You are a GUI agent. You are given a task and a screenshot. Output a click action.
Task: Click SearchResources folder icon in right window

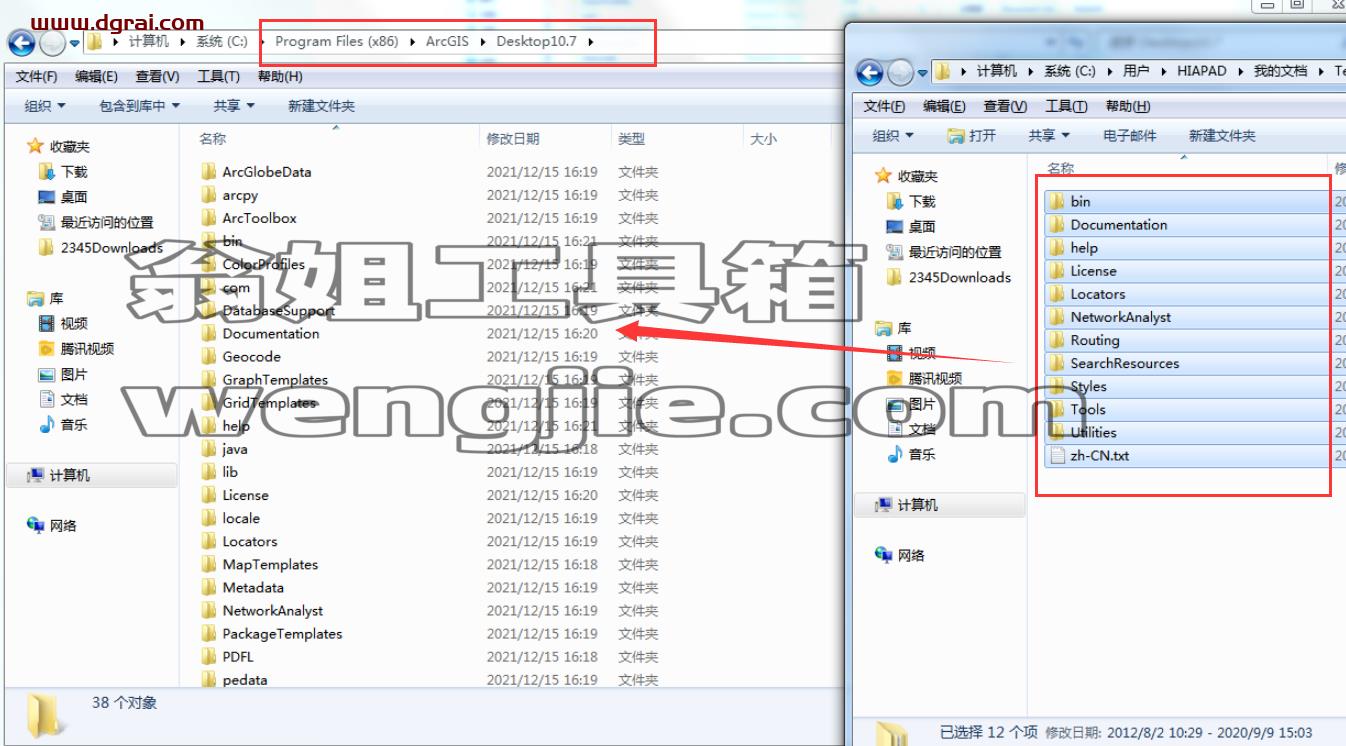1056,363
